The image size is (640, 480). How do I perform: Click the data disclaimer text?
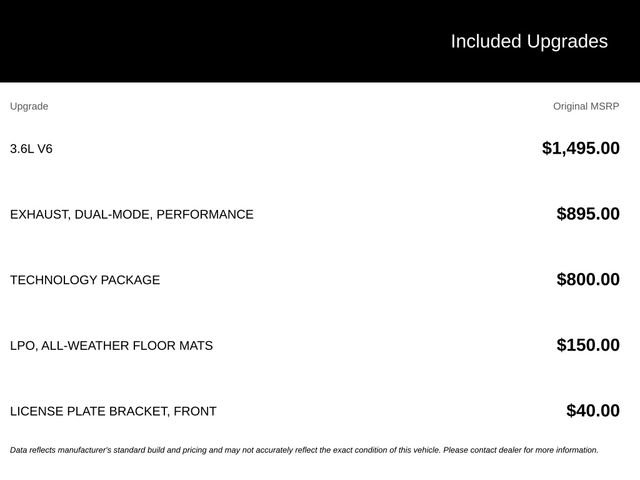[304, 450]
